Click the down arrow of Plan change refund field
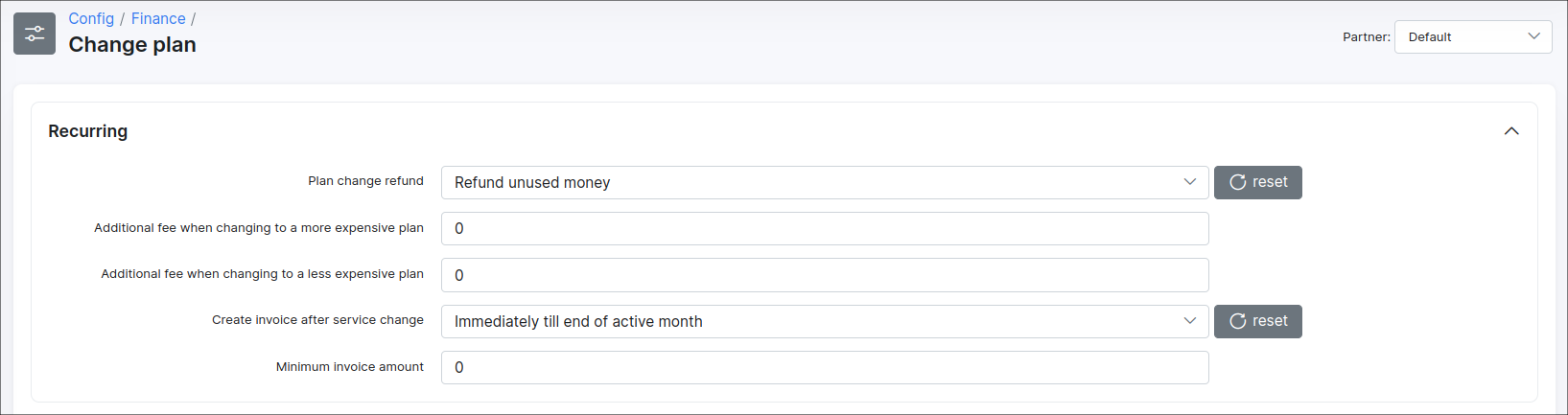 point(1189,182)
